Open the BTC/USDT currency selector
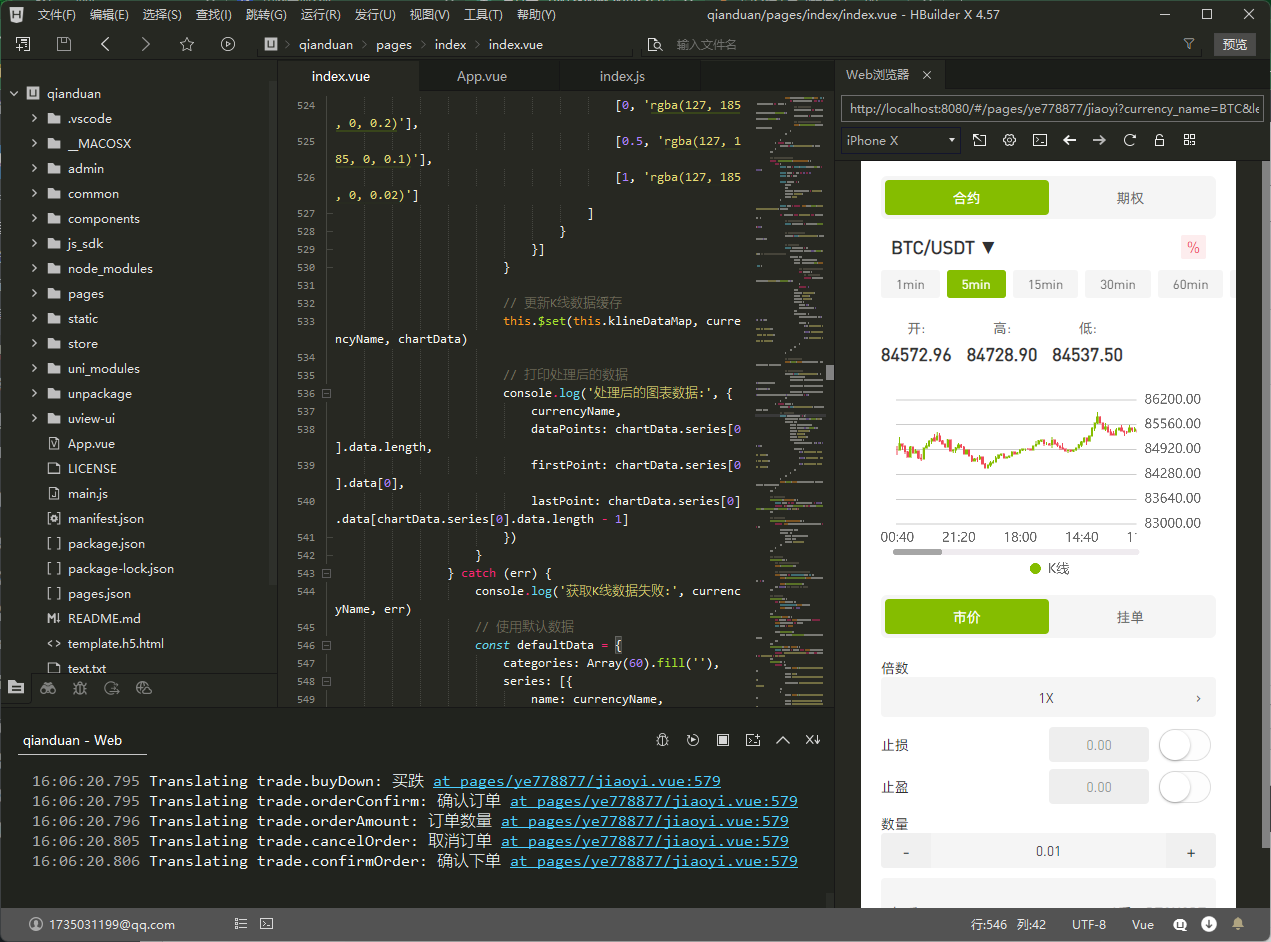 943,247
